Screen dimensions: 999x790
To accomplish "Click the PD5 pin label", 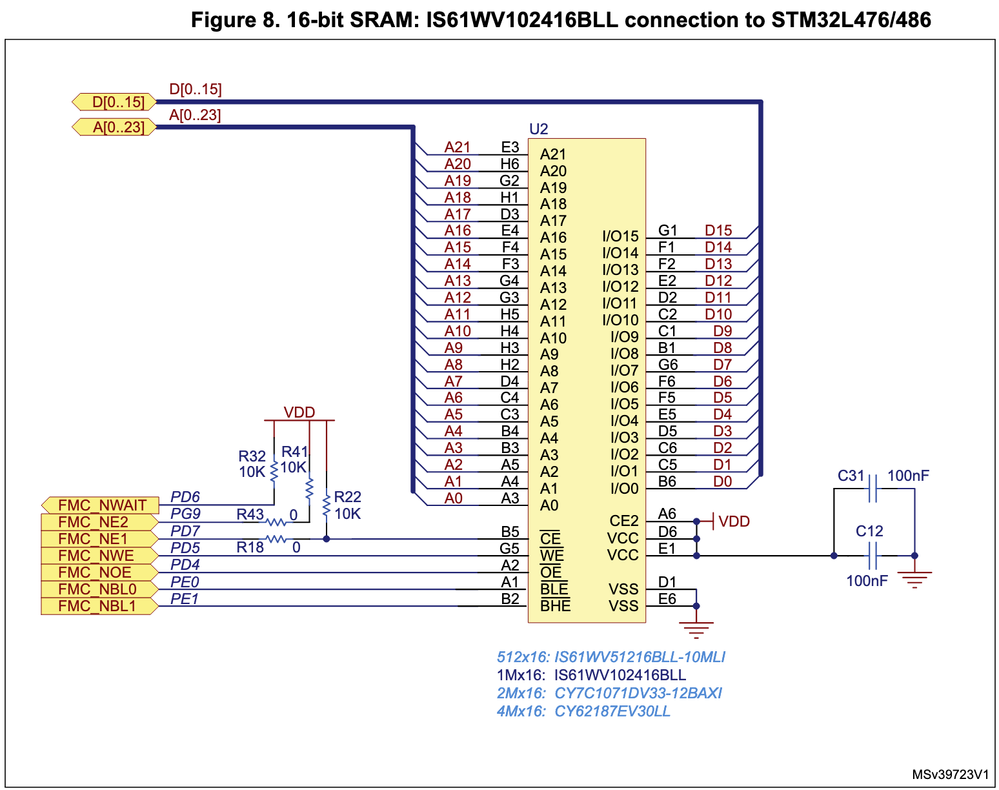I will pos(185,547).
